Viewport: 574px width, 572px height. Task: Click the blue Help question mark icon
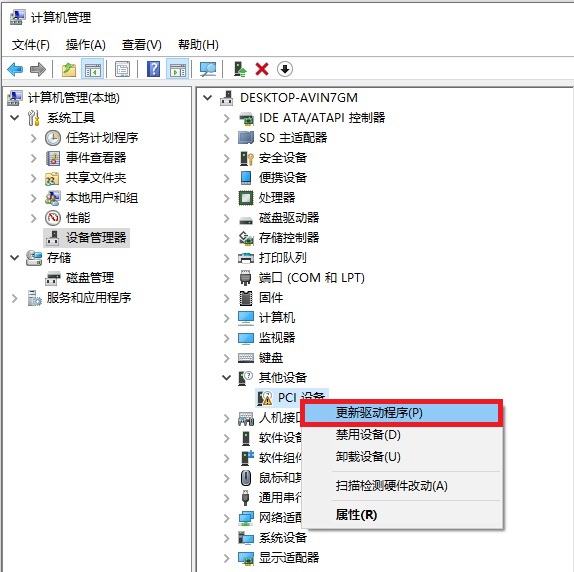(153, 69)
